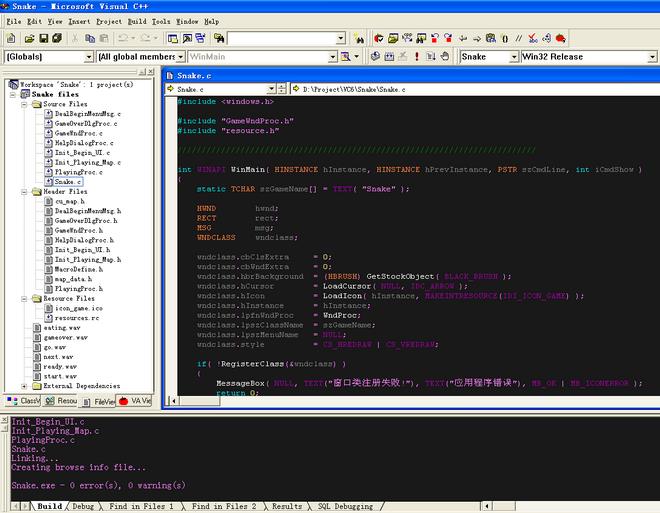Click the New Text File toolbar icon

11,38
